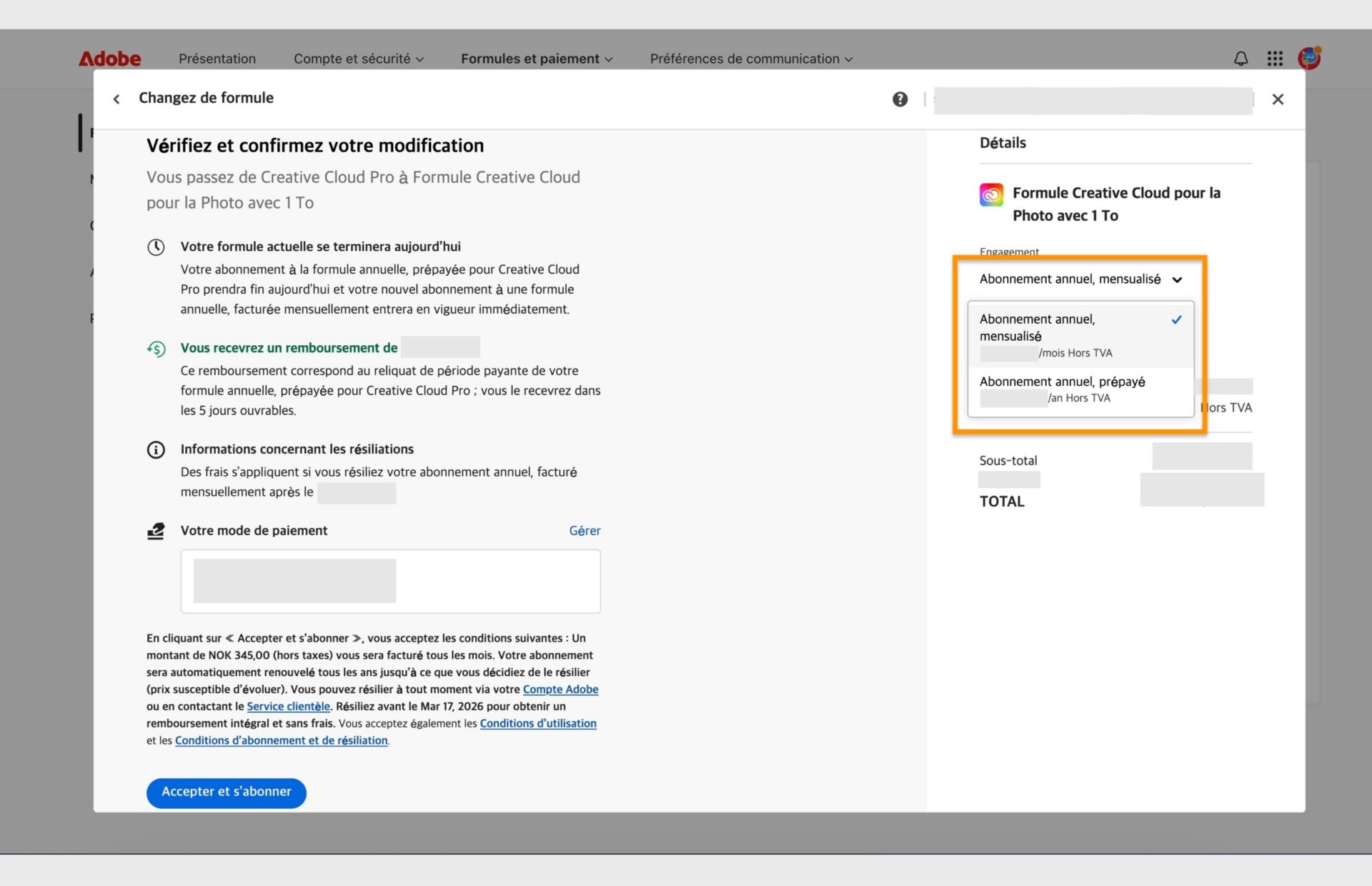Click the Creative Cloud Photo plan icon

991,194
